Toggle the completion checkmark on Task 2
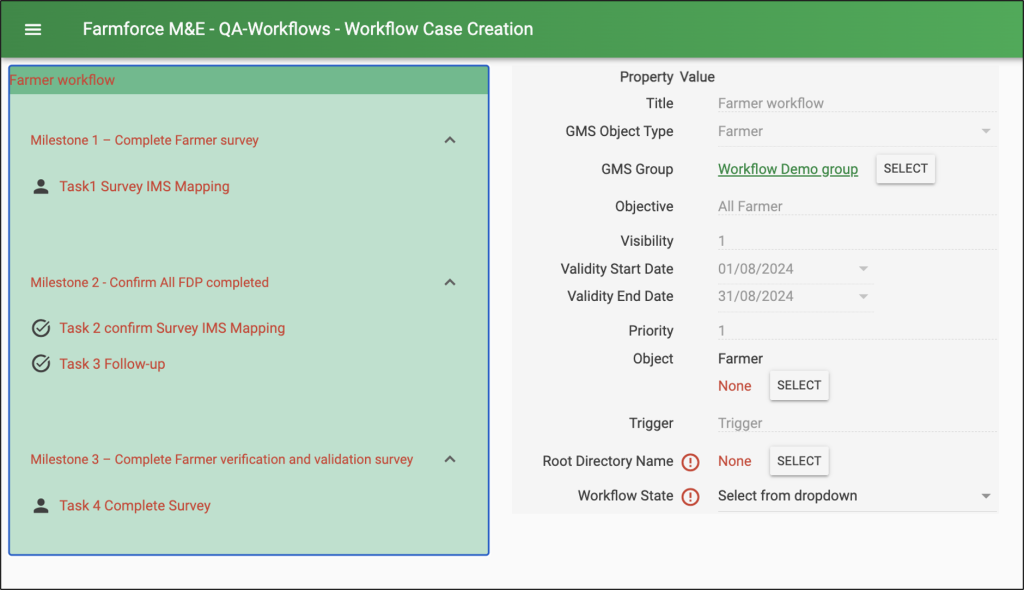1024x590 pixels. coord(41,327)
